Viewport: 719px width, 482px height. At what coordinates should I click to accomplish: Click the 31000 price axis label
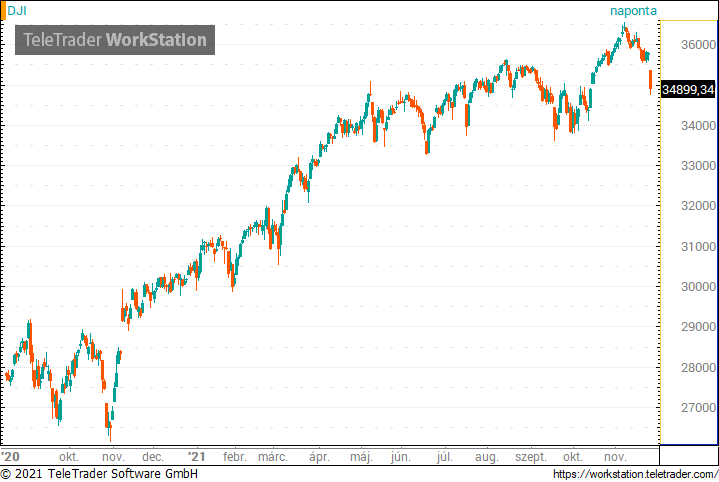[x=698, y=247]
